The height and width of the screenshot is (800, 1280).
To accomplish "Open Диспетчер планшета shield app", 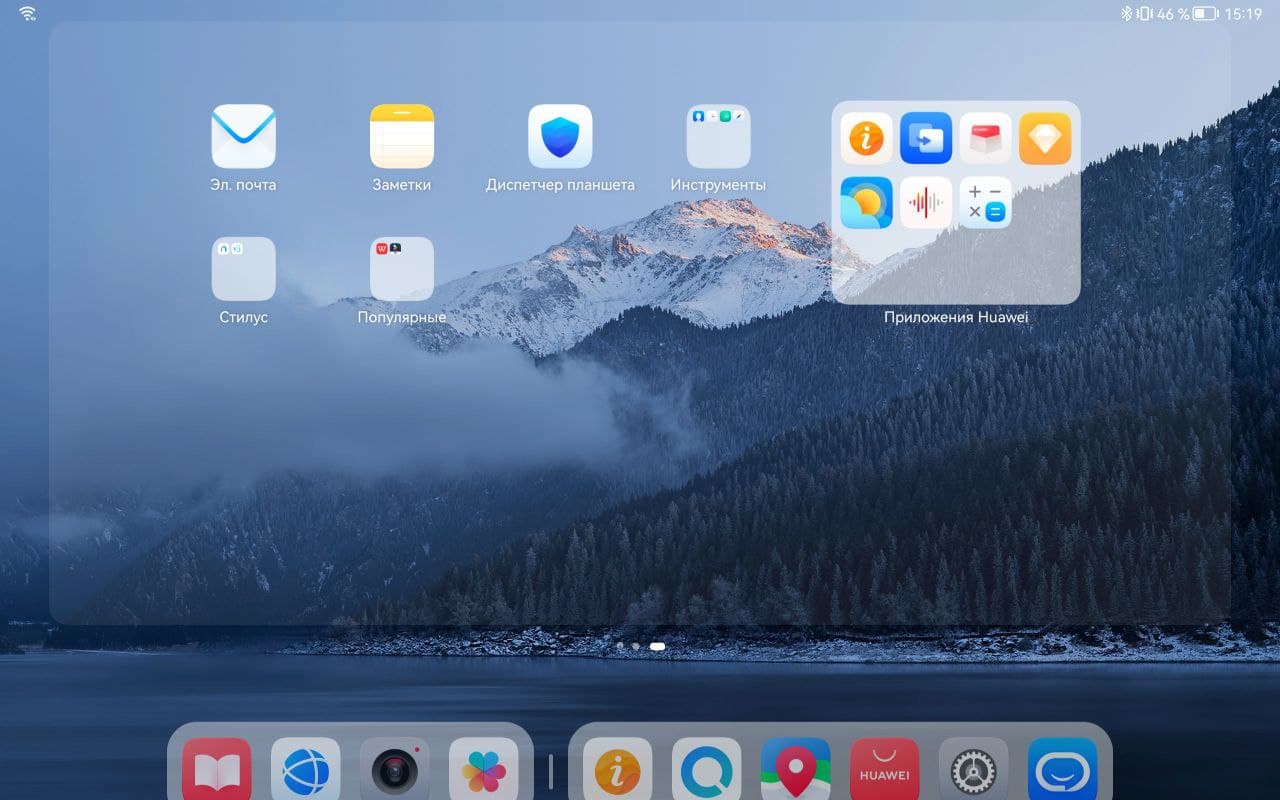I will pos(560,136).
